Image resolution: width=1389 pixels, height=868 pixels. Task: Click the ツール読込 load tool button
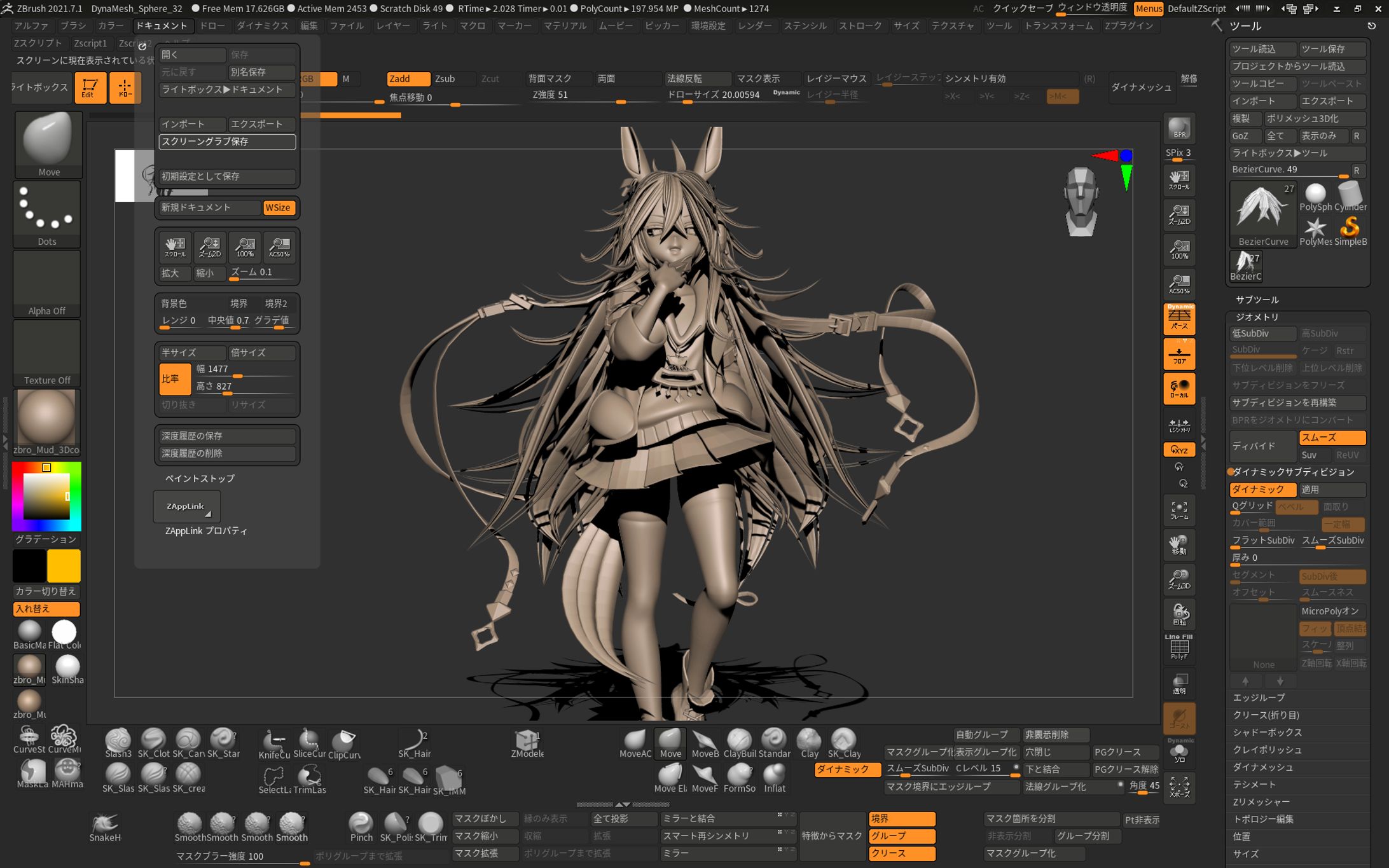pos(1262,49)
